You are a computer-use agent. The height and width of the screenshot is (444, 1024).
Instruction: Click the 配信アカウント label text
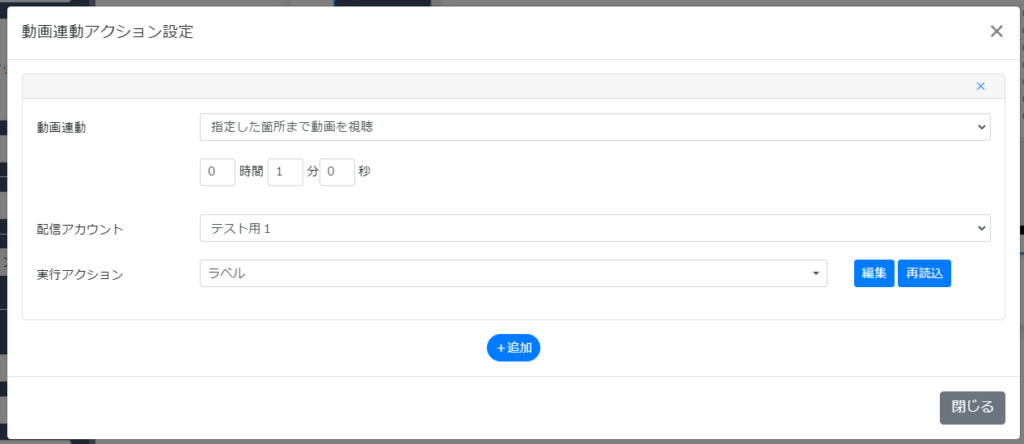pyautogui.click(x=80, y=229)
